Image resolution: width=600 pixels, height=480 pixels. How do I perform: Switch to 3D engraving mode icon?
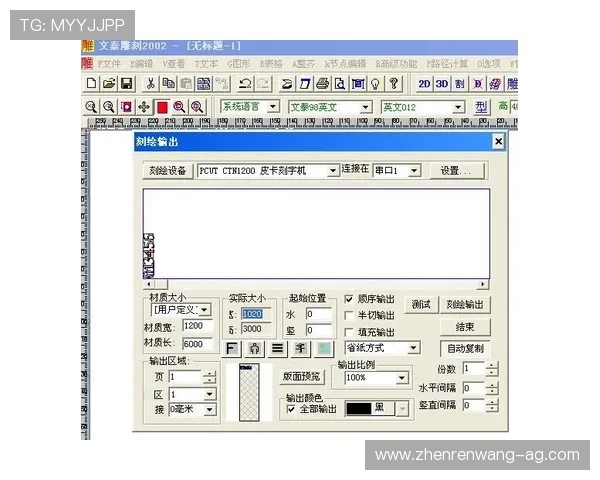(442, 84)
